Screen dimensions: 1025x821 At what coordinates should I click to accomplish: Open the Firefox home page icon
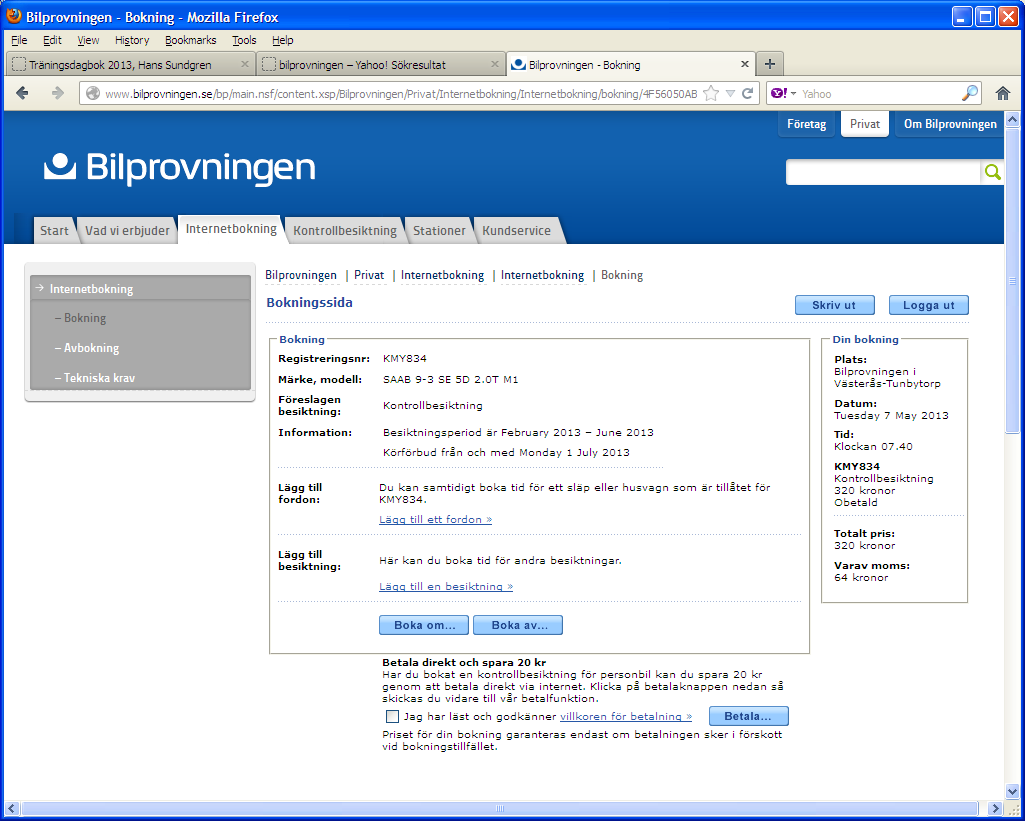tap(1003, 93)
